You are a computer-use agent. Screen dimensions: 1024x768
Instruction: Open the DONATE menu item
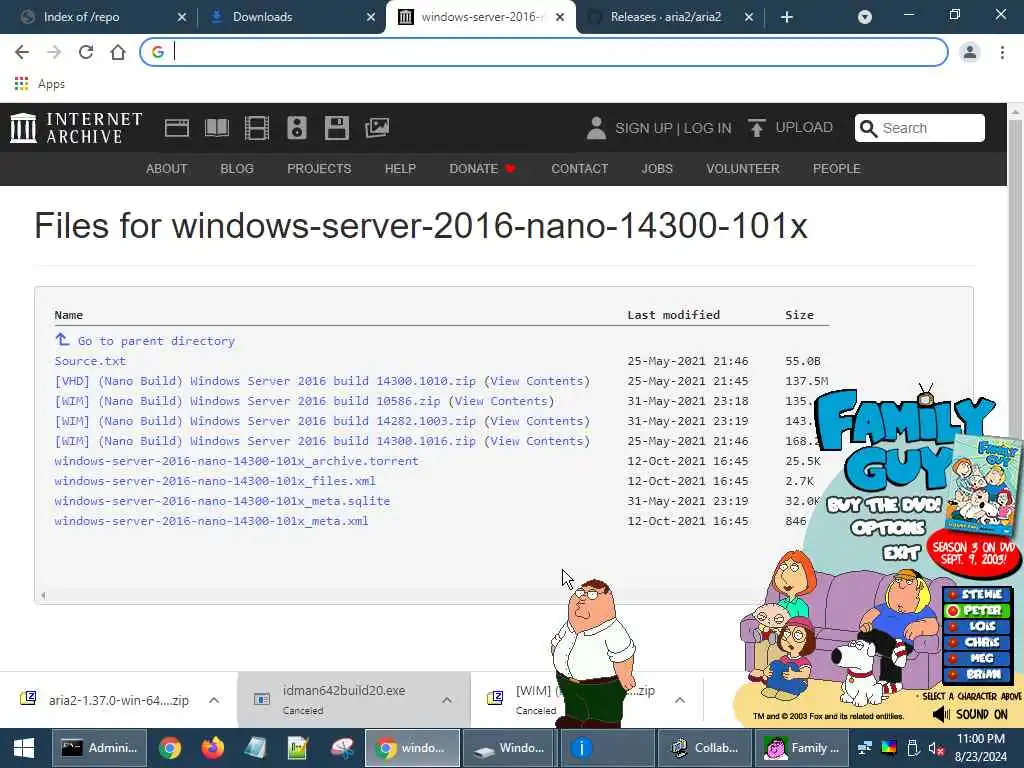pos(483,169)
